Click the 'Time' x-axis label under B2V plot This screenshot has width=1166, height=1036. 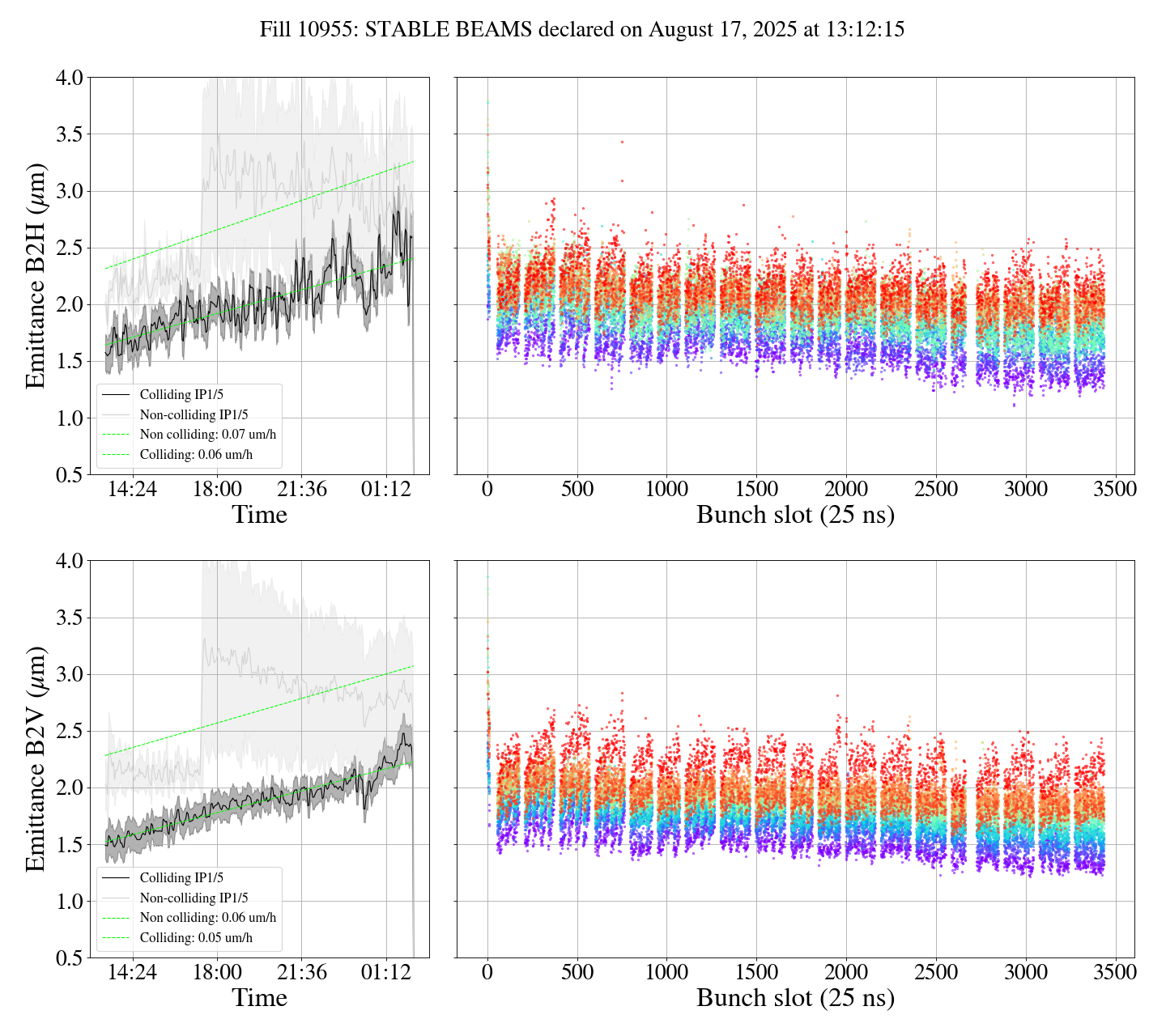tap(259, 998)
